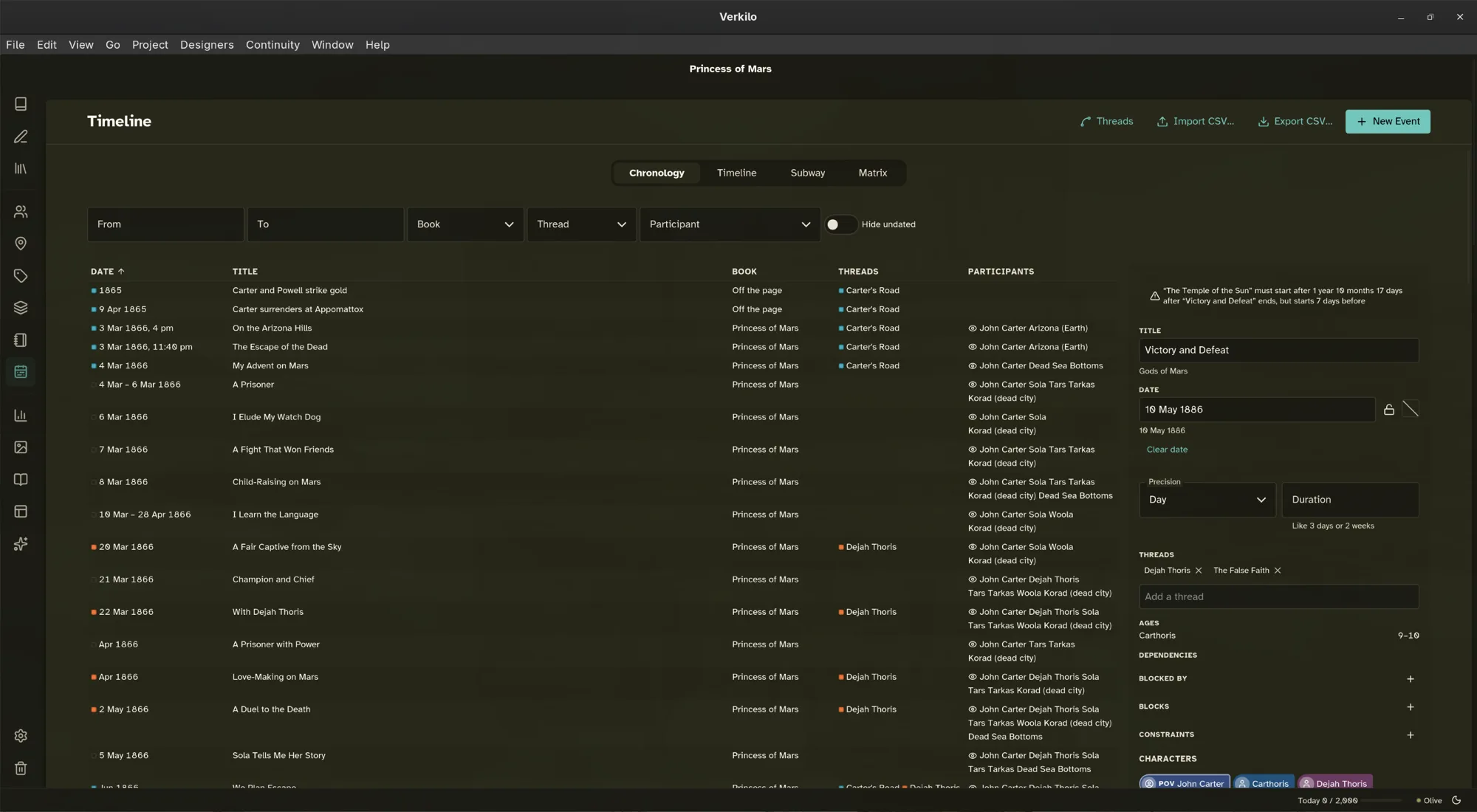This screenshot has width=1477, height=812.
Task: Open the Designers menu
Action: (207, 45)
